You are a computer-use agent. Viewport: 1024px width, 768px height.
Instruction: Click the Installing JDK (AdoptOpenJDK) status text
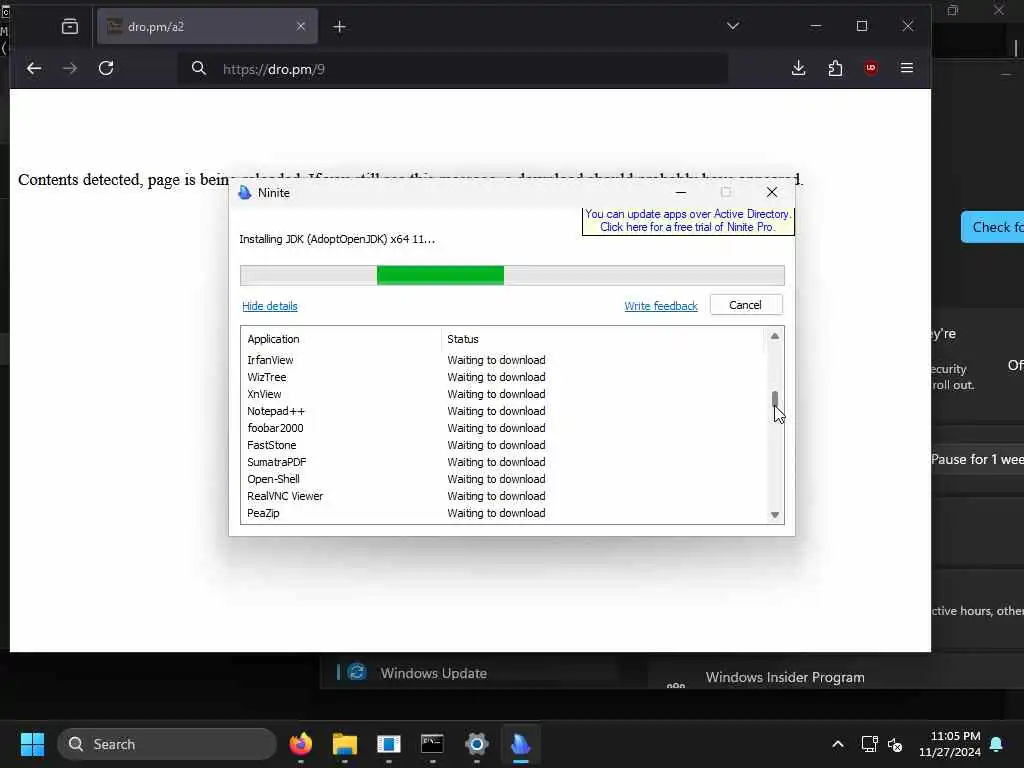(x=337, y=239)
